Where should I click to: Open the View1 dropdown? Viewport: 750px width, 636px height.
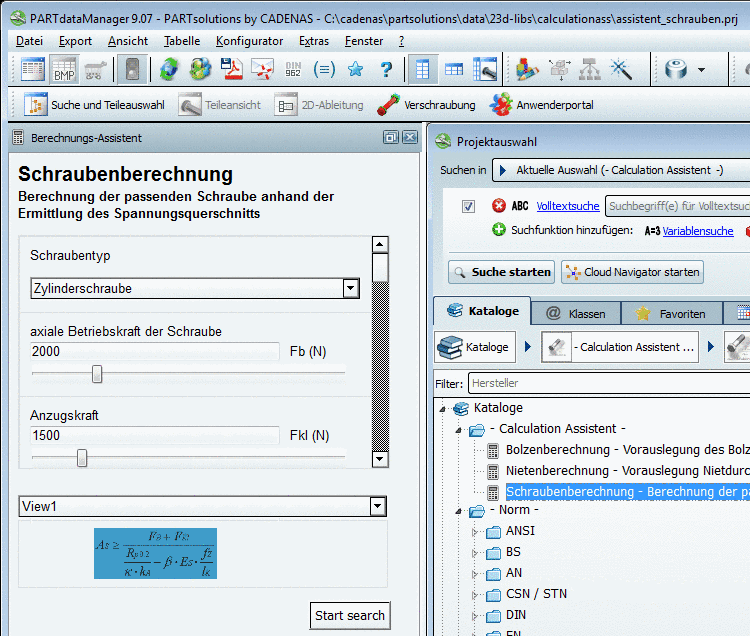coord(377,506)
